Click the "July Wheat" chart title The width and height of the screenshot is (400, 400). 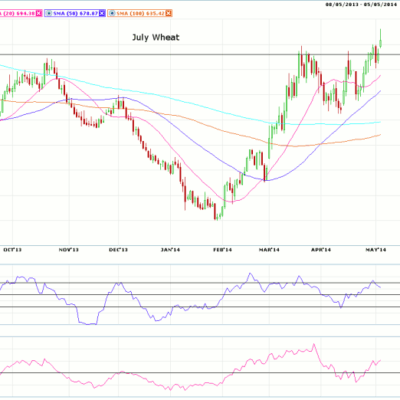click(156, 37)
